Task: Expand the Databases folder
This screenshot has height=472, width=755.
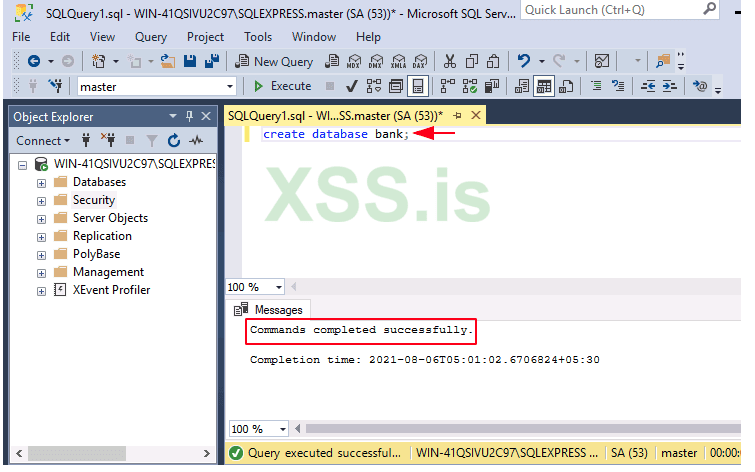Action: [41, 183]
